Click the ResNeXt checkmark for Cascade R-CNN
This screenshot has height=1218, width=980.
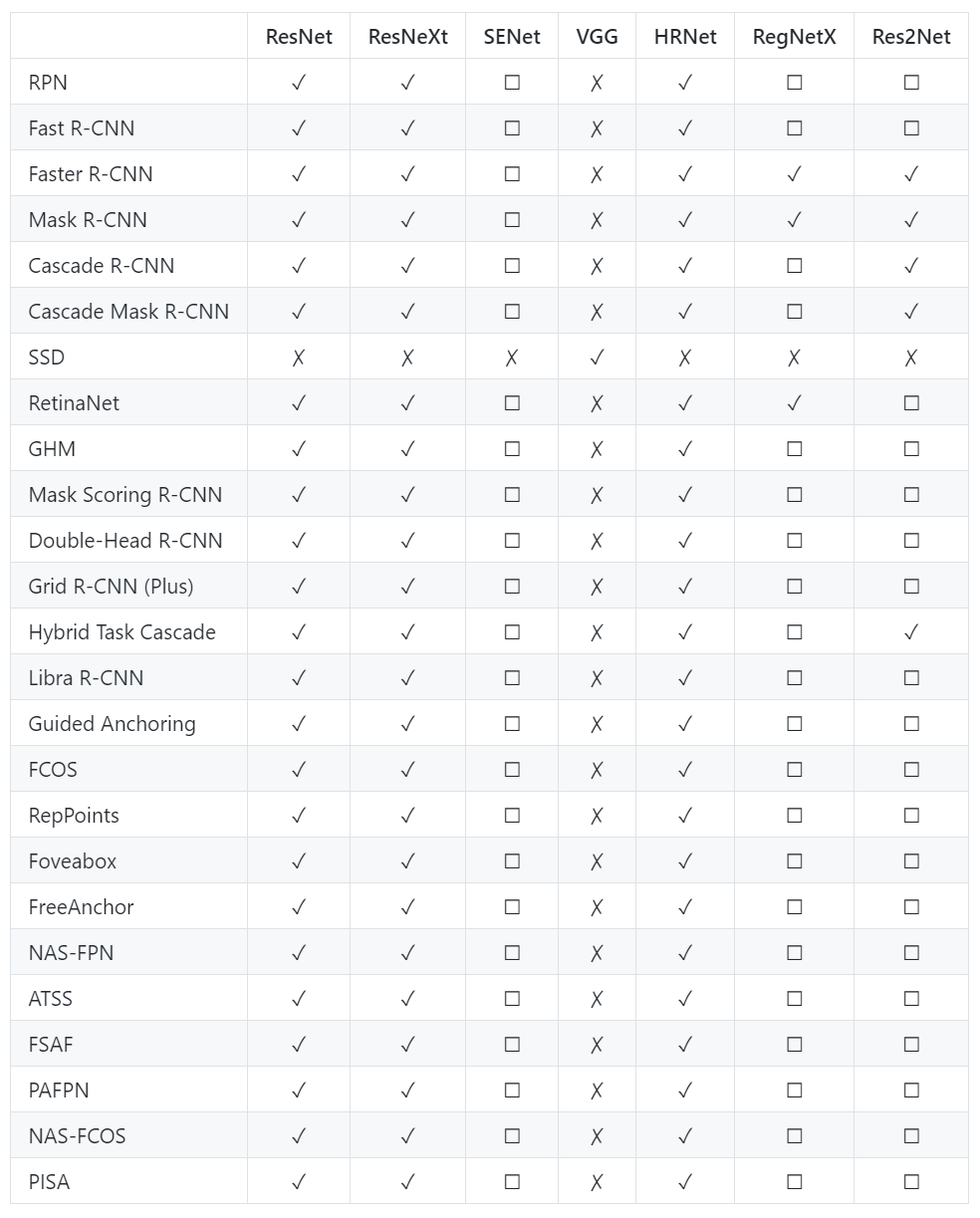[407, 266]
